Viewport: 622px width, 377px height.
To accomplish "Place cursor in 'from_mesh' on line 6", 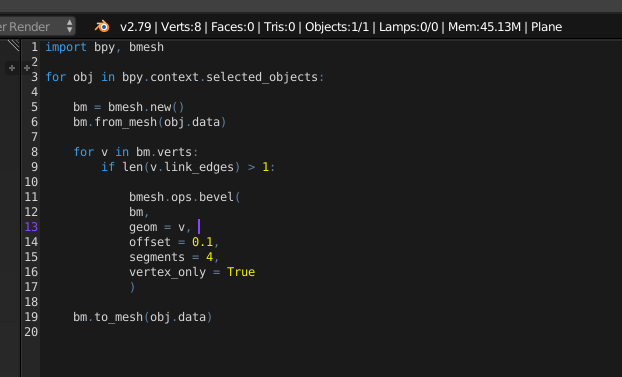I will [x=126, y=122].
